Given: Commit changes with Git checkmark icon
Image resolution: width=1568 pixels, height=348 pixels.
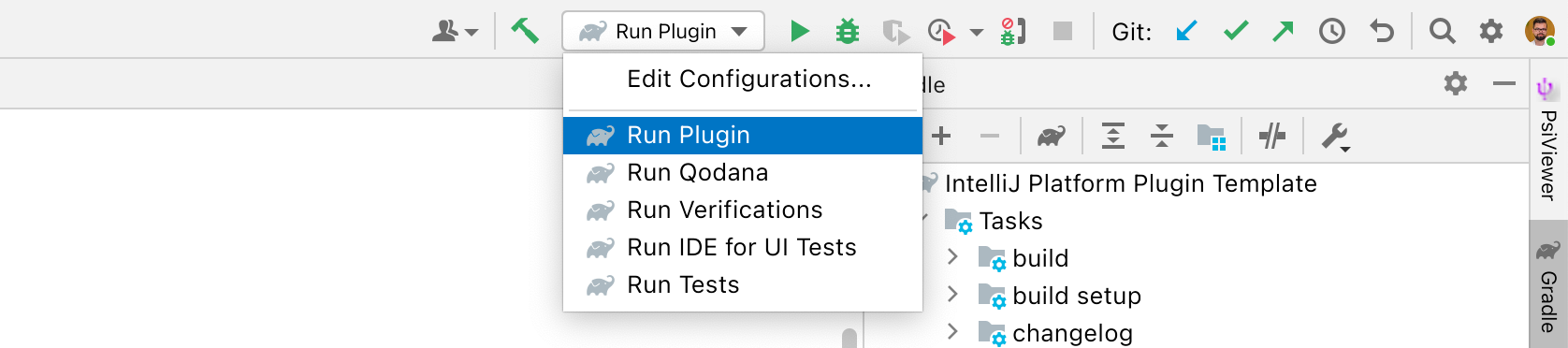Looking at the screenshot, I should pos(1236,32).
